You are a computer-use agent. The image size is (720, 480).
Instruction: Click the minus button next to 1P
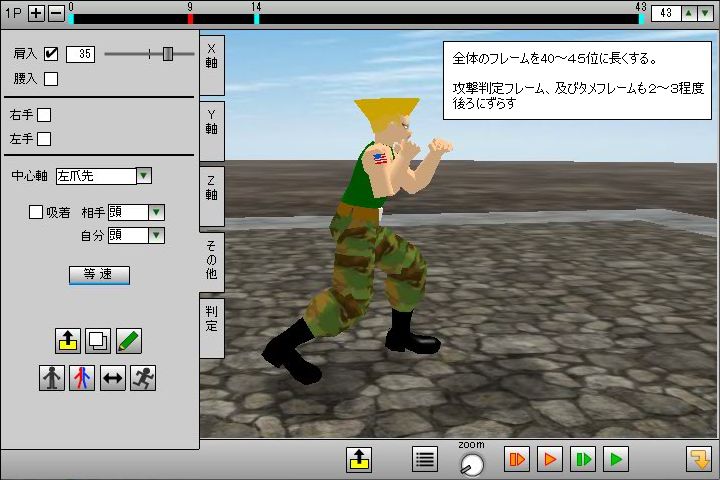(56, 13)
